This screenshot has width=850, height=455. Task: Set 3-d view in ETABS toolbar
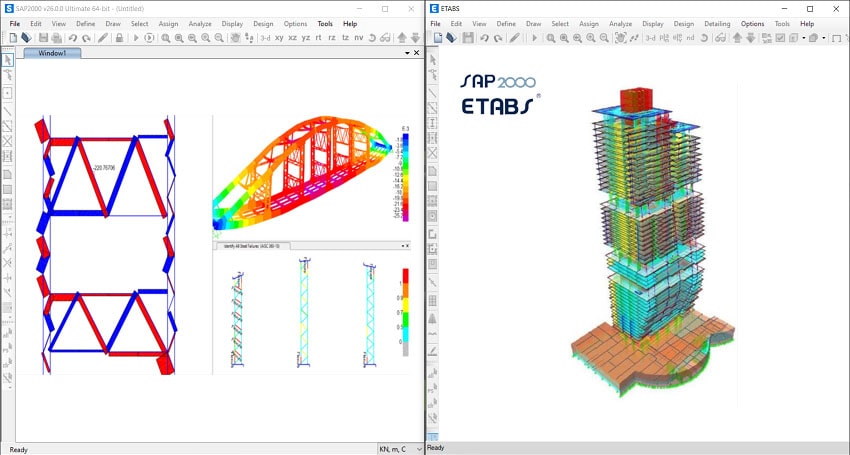[650, 38]
